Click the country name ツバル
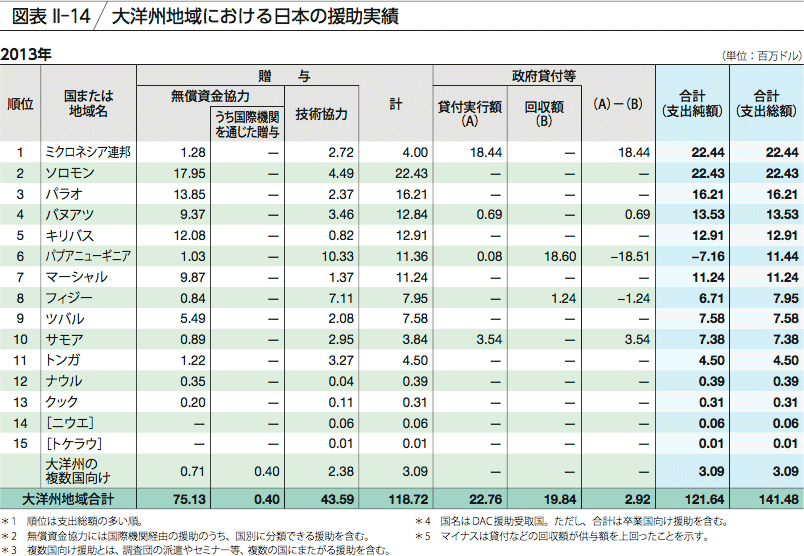Viewport: 804px width, 556px height. (65, 319)
